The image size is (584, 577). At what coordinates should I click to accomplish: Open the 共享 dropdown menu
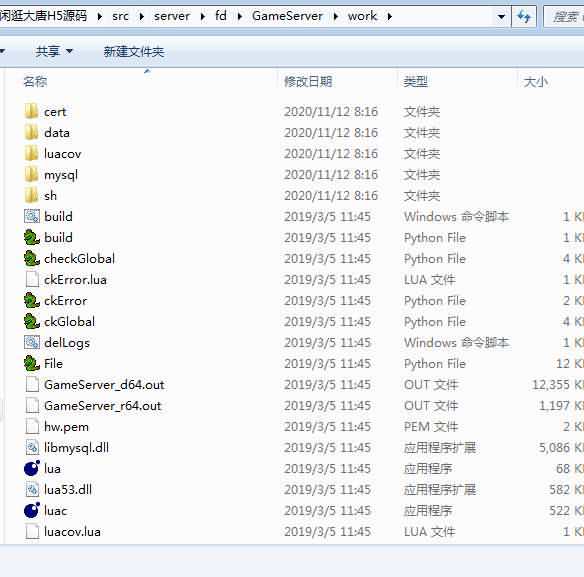54,51
